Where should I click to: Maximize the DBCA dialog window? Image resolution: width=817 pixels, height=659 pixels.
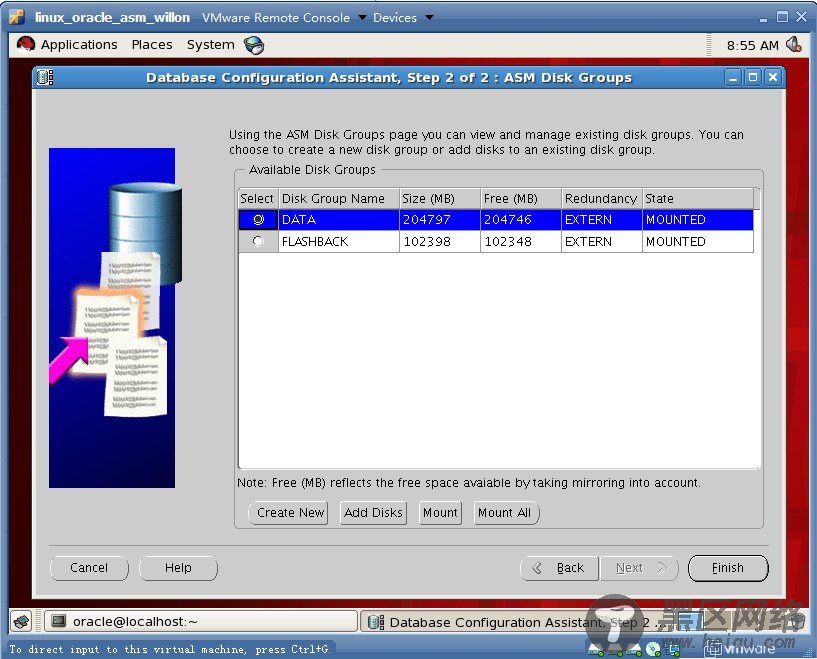(x=753, y=78)
